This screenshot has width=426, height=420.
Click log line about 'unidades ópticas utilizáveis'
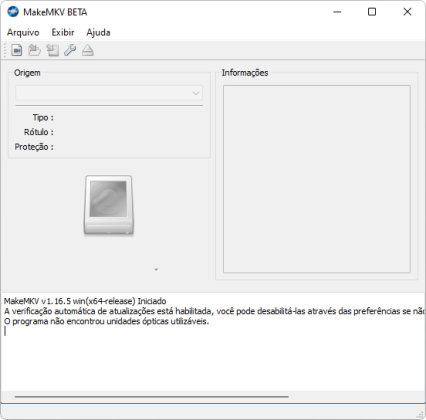point(107,321)
